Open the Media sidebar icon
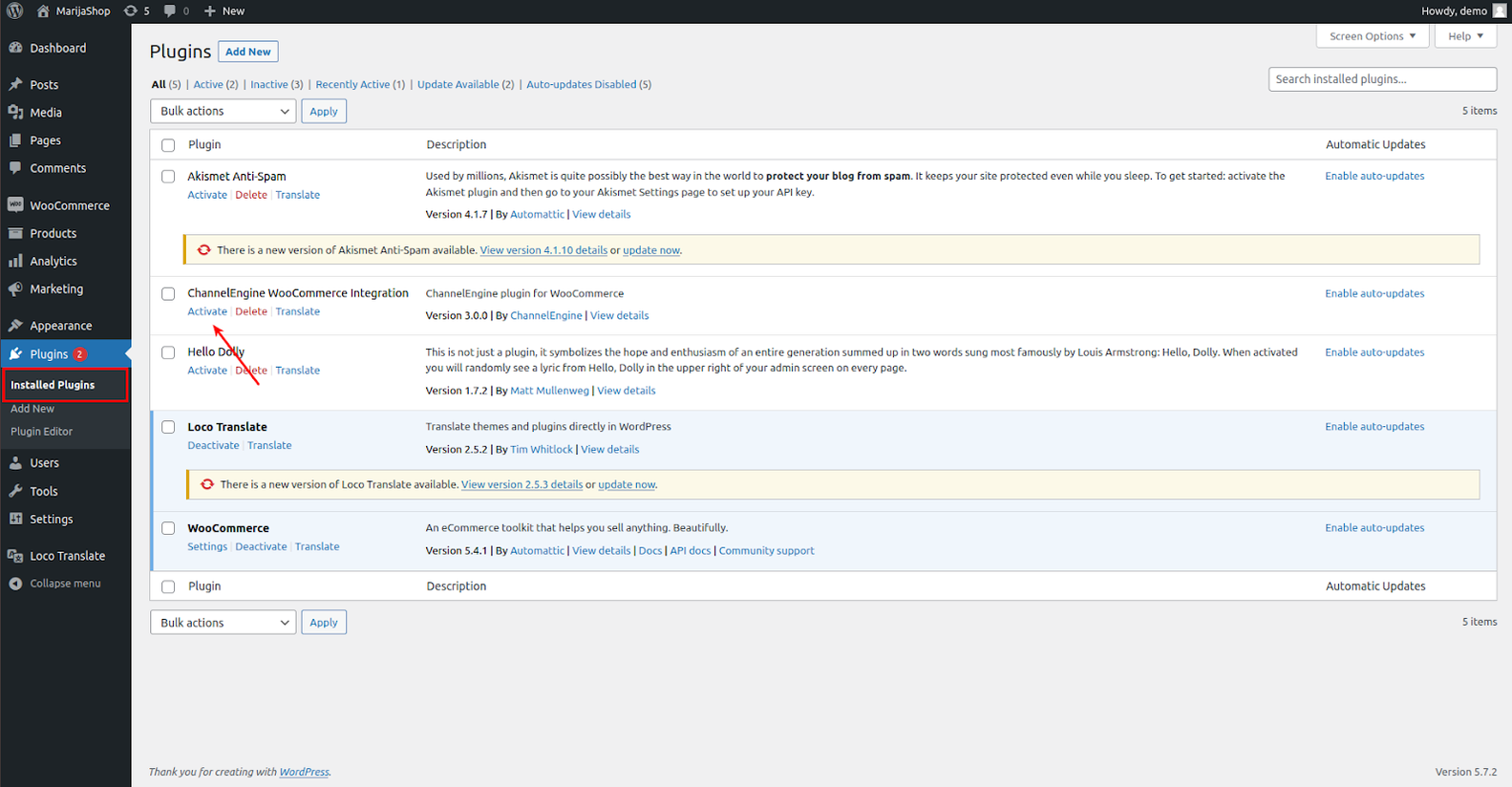The width and height of the screenshot is (1512, 787). [15, 112]
